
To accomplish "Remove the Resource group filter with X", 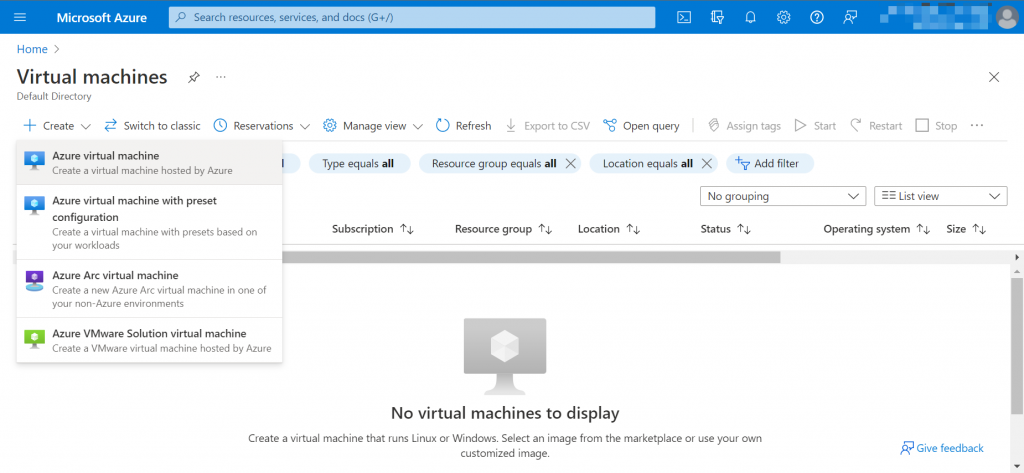I will [570, 163].
